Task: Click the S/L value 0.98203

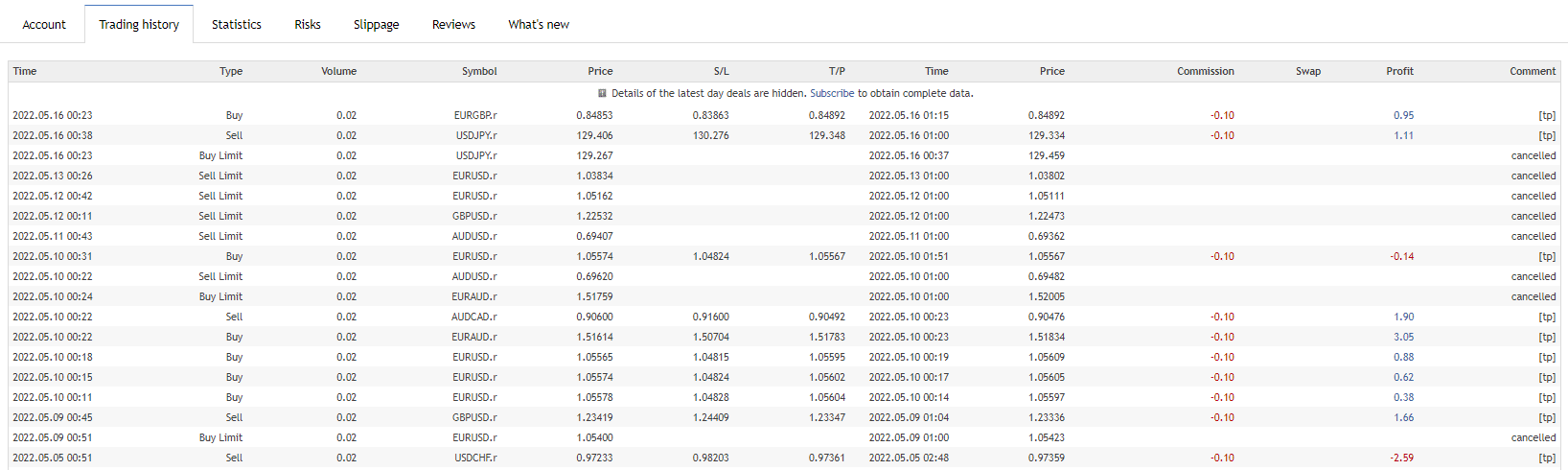Action: [x=710, y=458]
